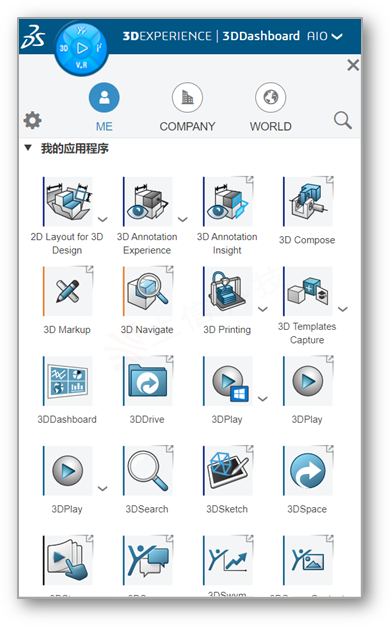
Task: Collapse the 我的应用程序 section
Action: point(28,148)
